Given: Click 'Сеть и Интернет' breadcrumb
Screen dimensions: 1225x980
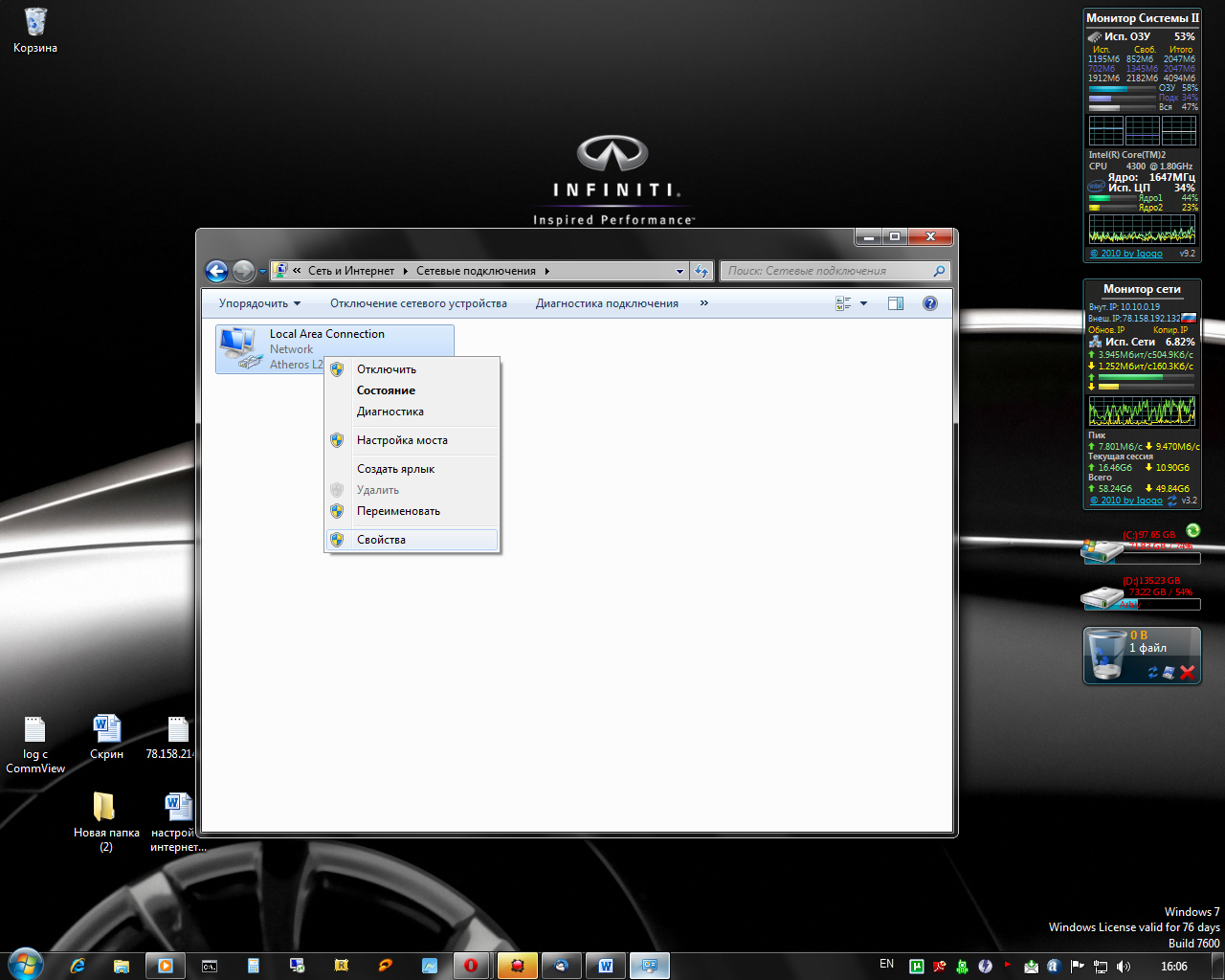Looking at the screenshot, I should pos(351,272).
